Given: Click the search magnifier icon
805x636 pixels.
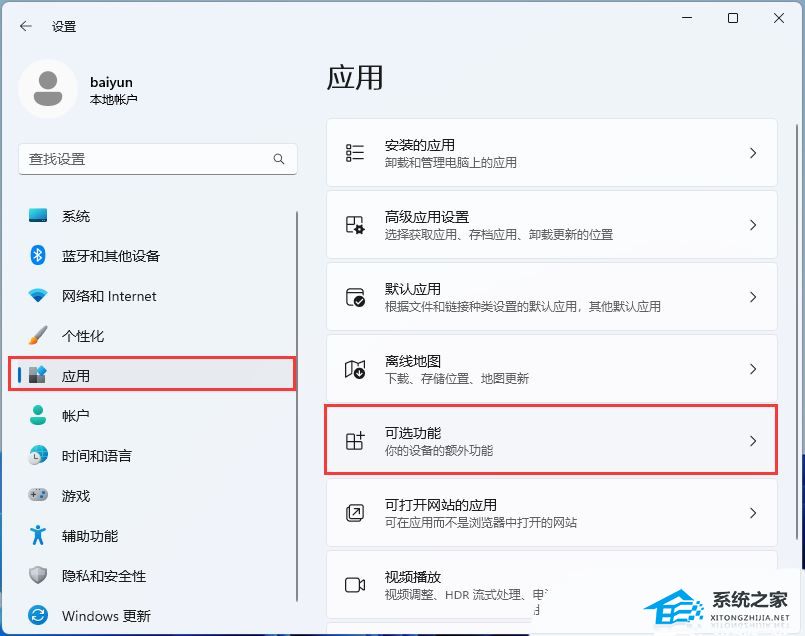Looking at the screenshot, I should pos(279,159).
